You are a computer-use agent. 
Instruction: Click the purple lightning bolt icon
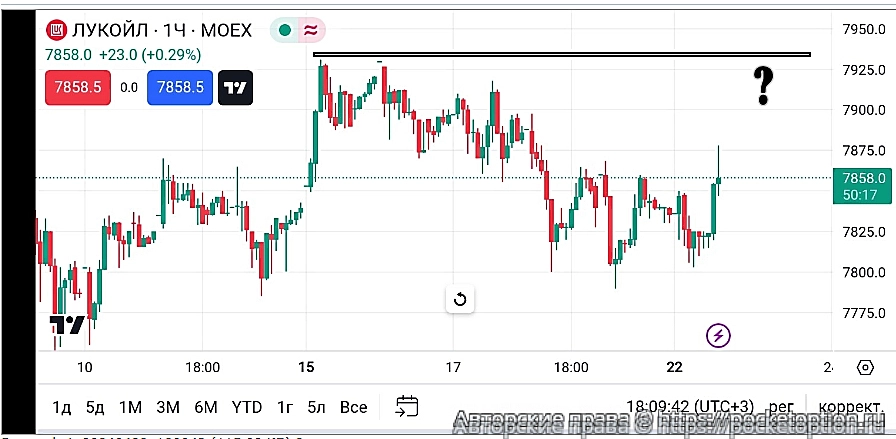(718, 336)
